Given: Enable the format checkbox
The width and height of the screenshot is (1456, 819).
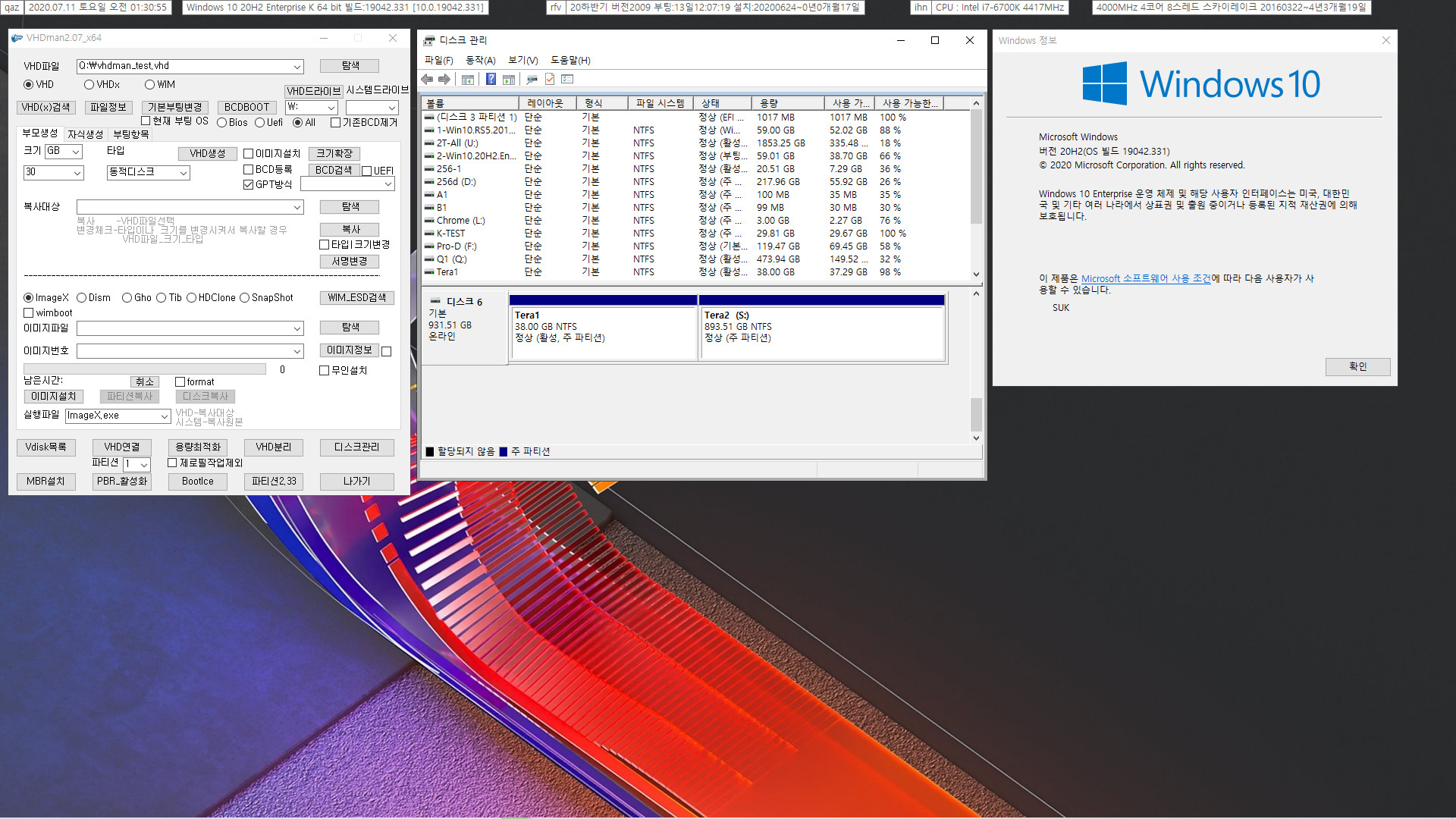Looking at the screenshot, I should (x=180, y=382).
